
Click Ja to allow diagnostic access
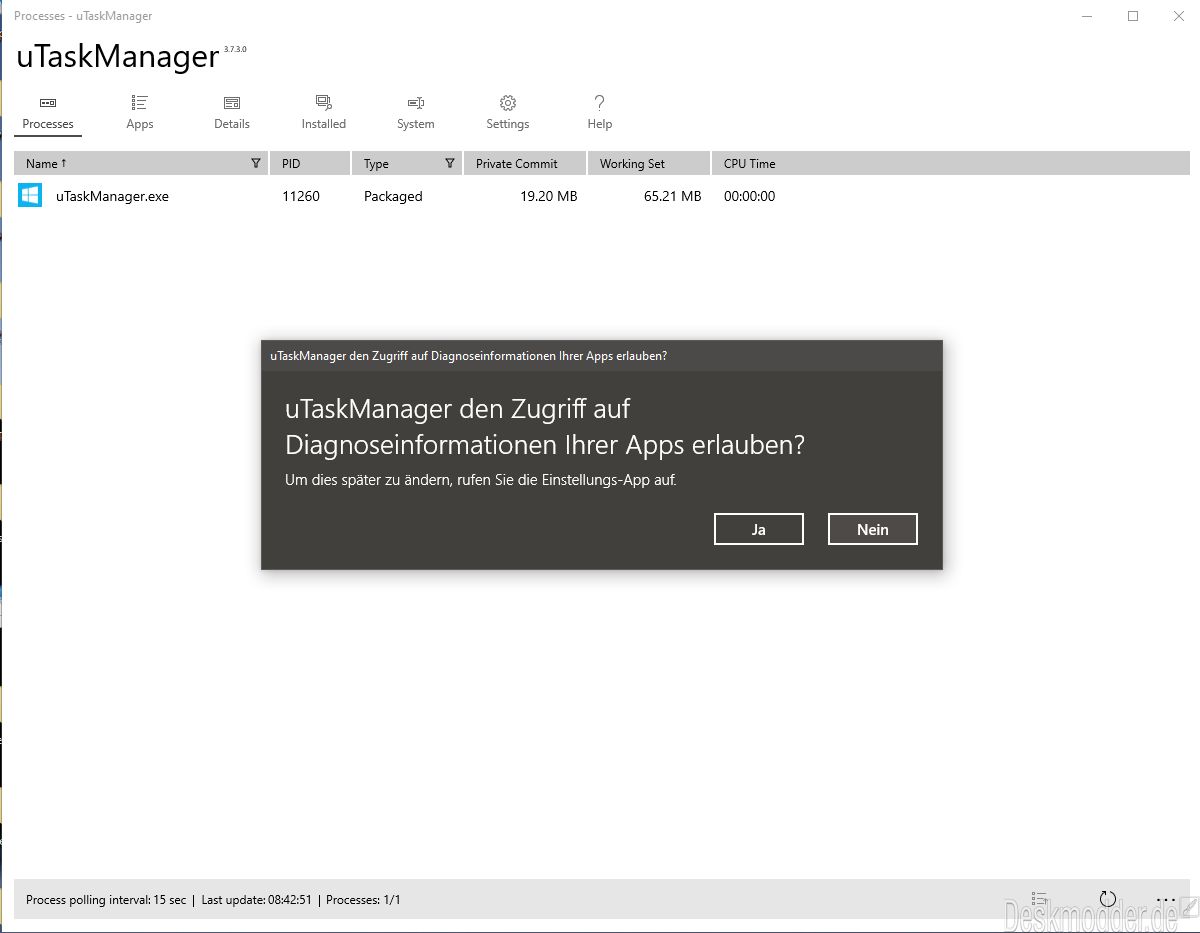click(759, 529)
